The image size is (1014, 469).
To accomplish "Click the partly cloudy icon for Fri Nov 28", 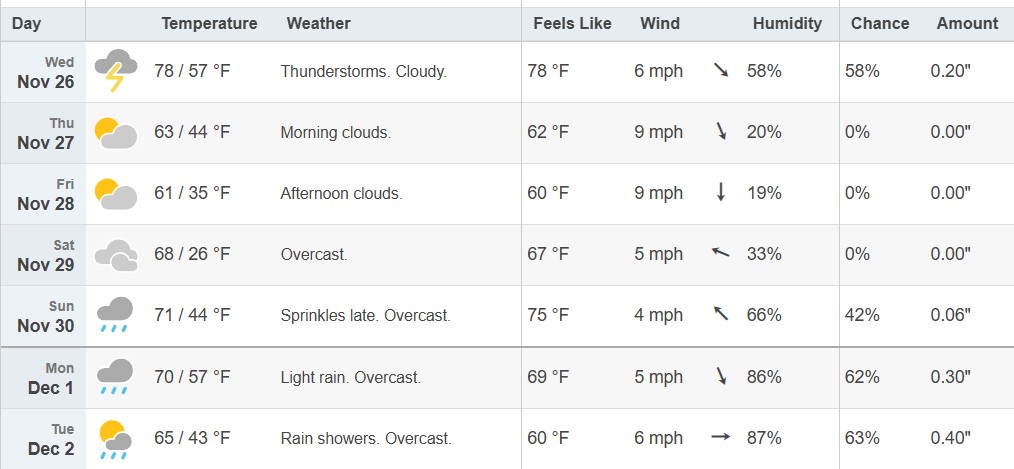I will tap(115, 193).
